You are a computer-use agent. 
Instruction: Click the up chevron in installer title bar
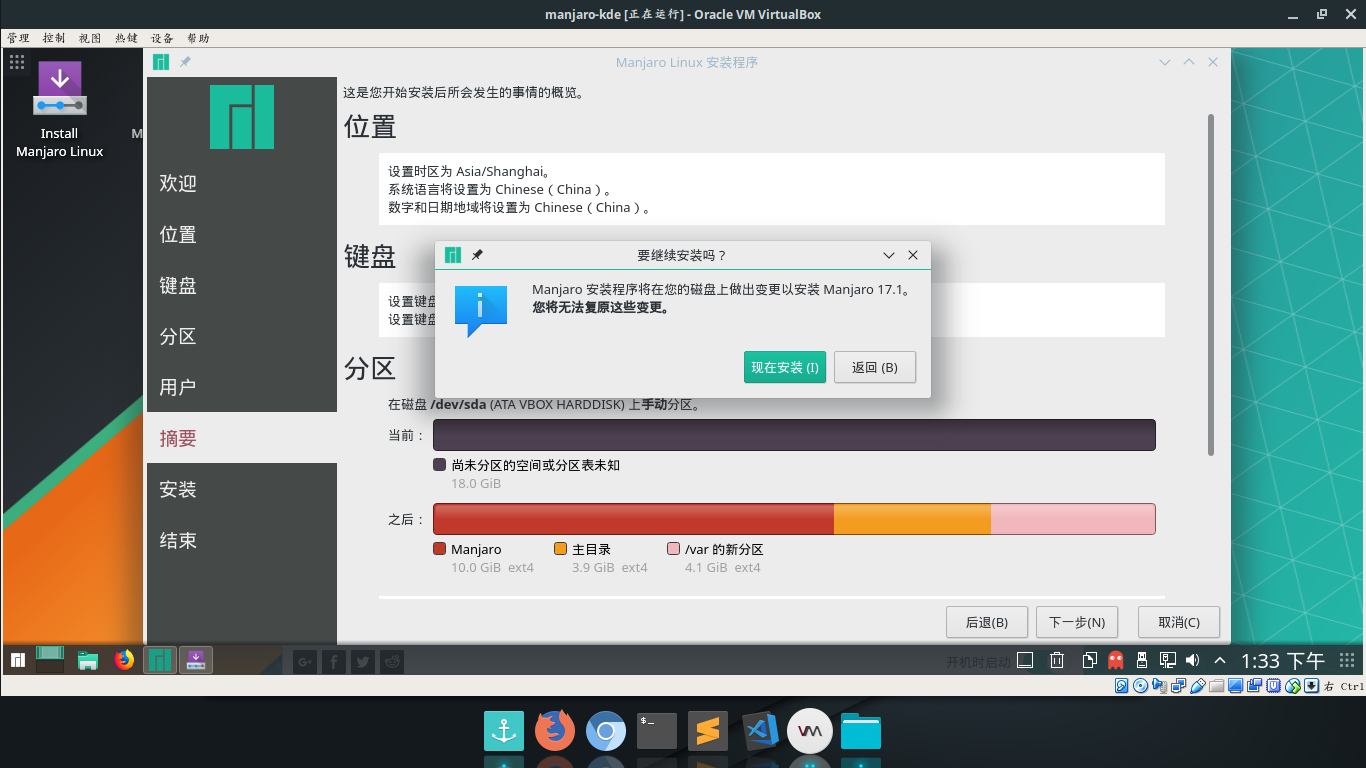(x=1189, y=62)
